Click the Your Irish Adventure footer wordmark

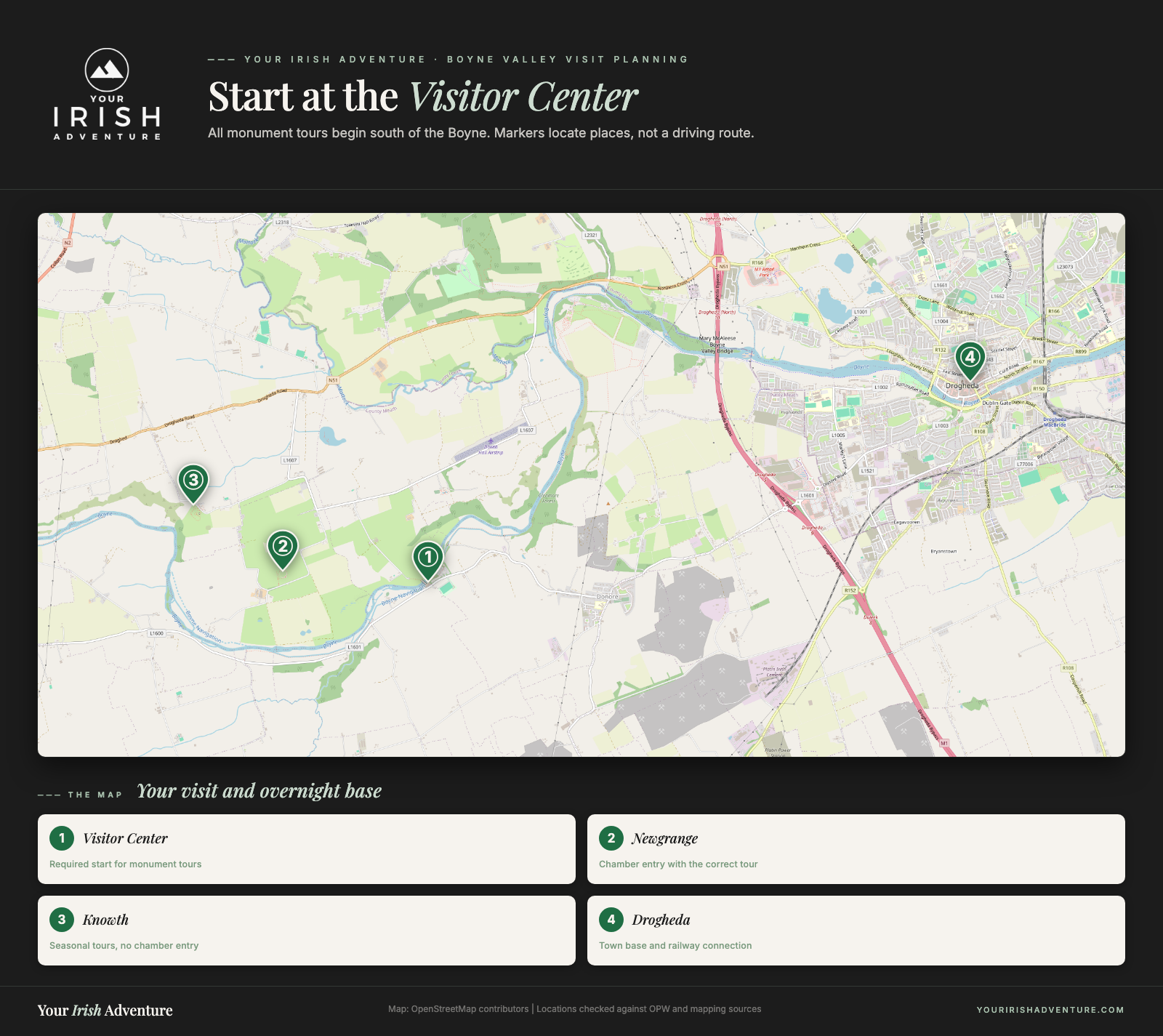(x=105, y=1010)
